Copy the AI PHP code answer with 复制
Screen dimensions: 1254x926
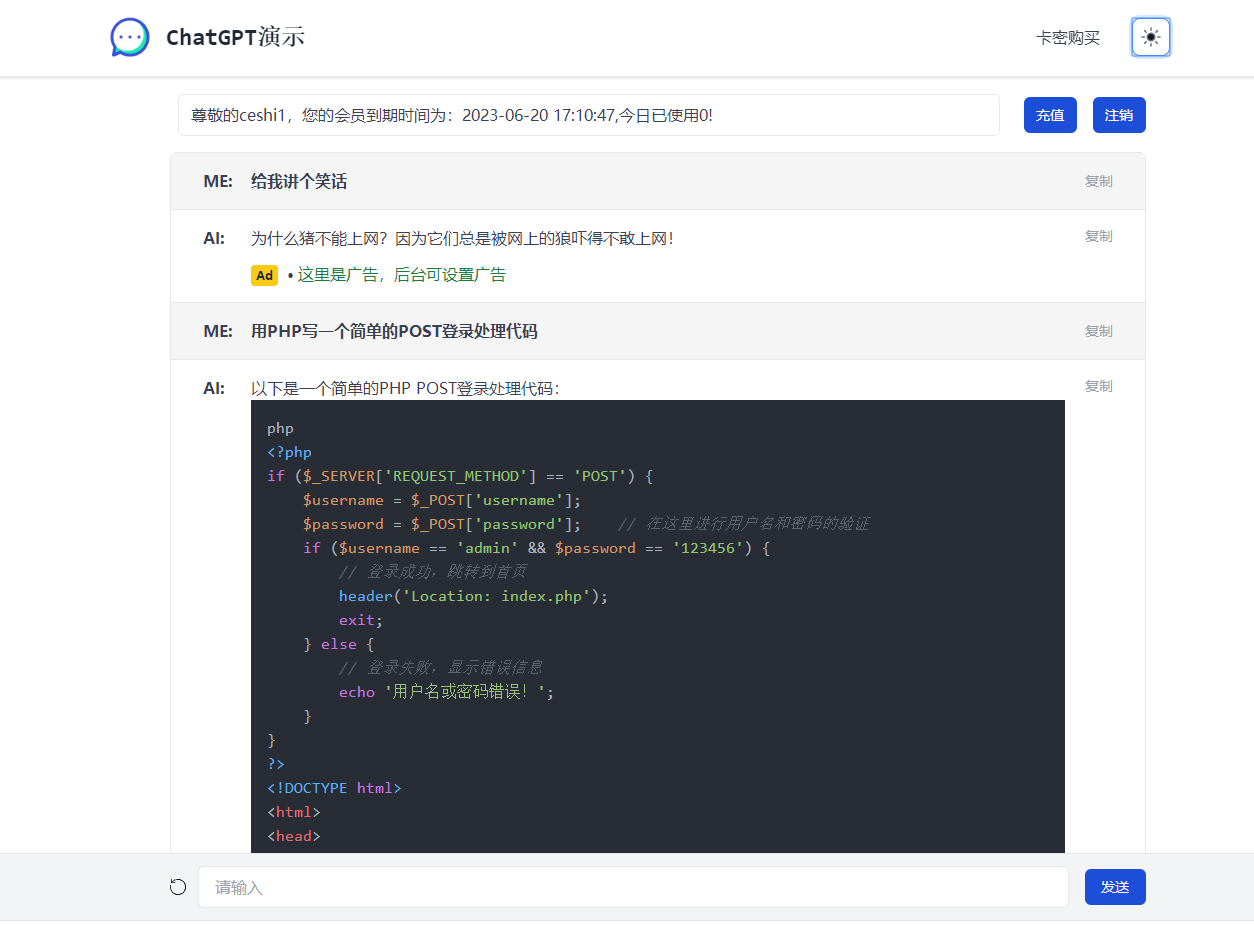(1098, 386)
